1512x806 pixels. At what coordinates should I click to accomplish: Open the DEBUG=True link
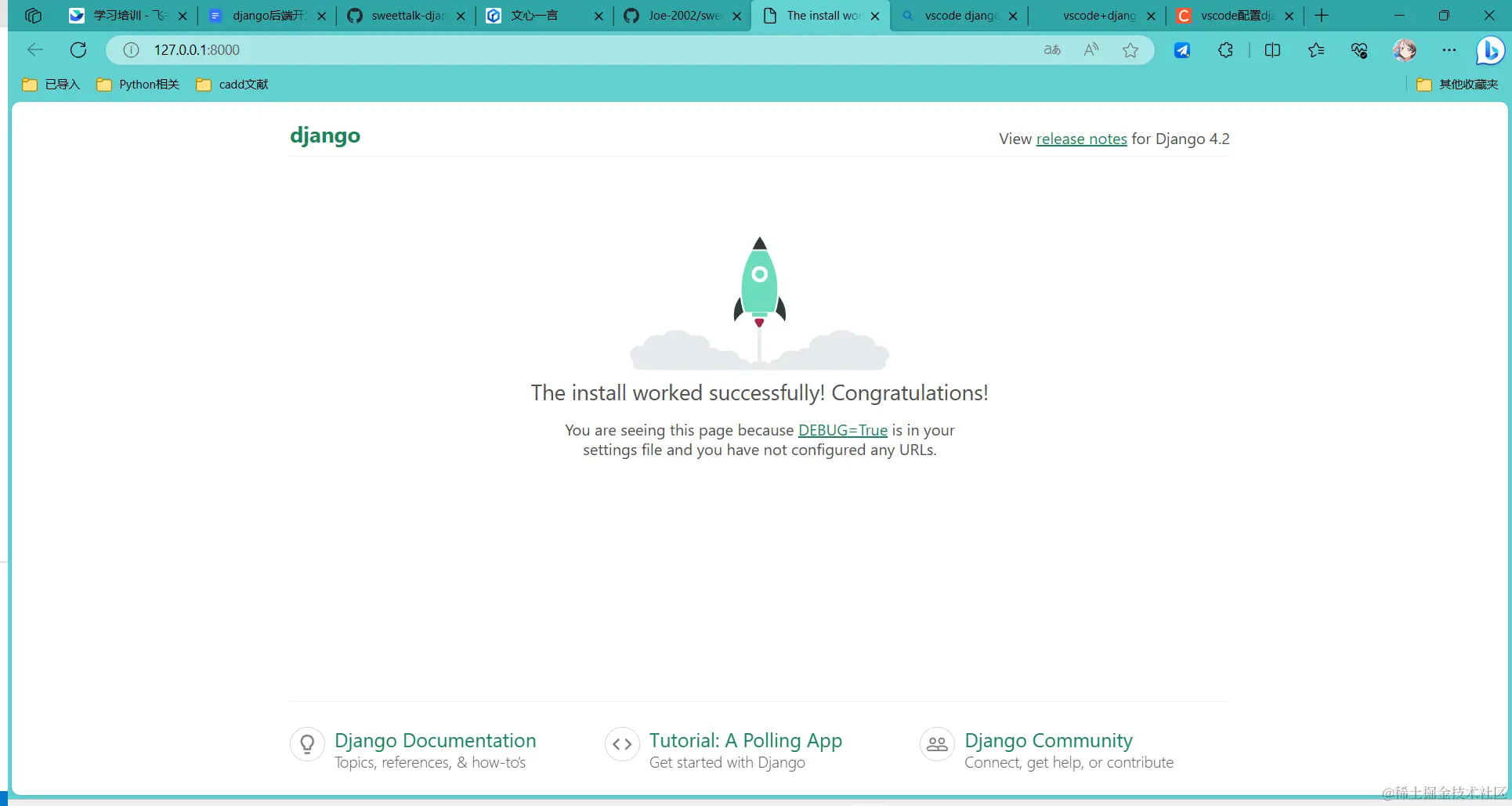pos(843,430)
